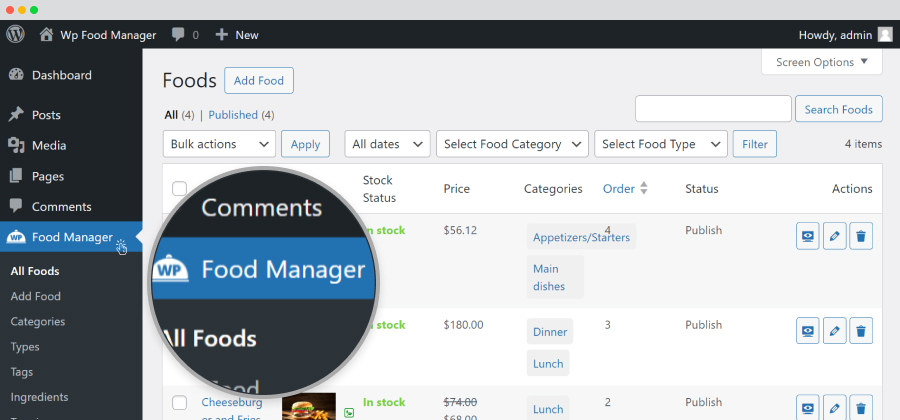Viewport: 900px width, 420px height.
Task: Select Categories submenu item
Action: (38, 321)
